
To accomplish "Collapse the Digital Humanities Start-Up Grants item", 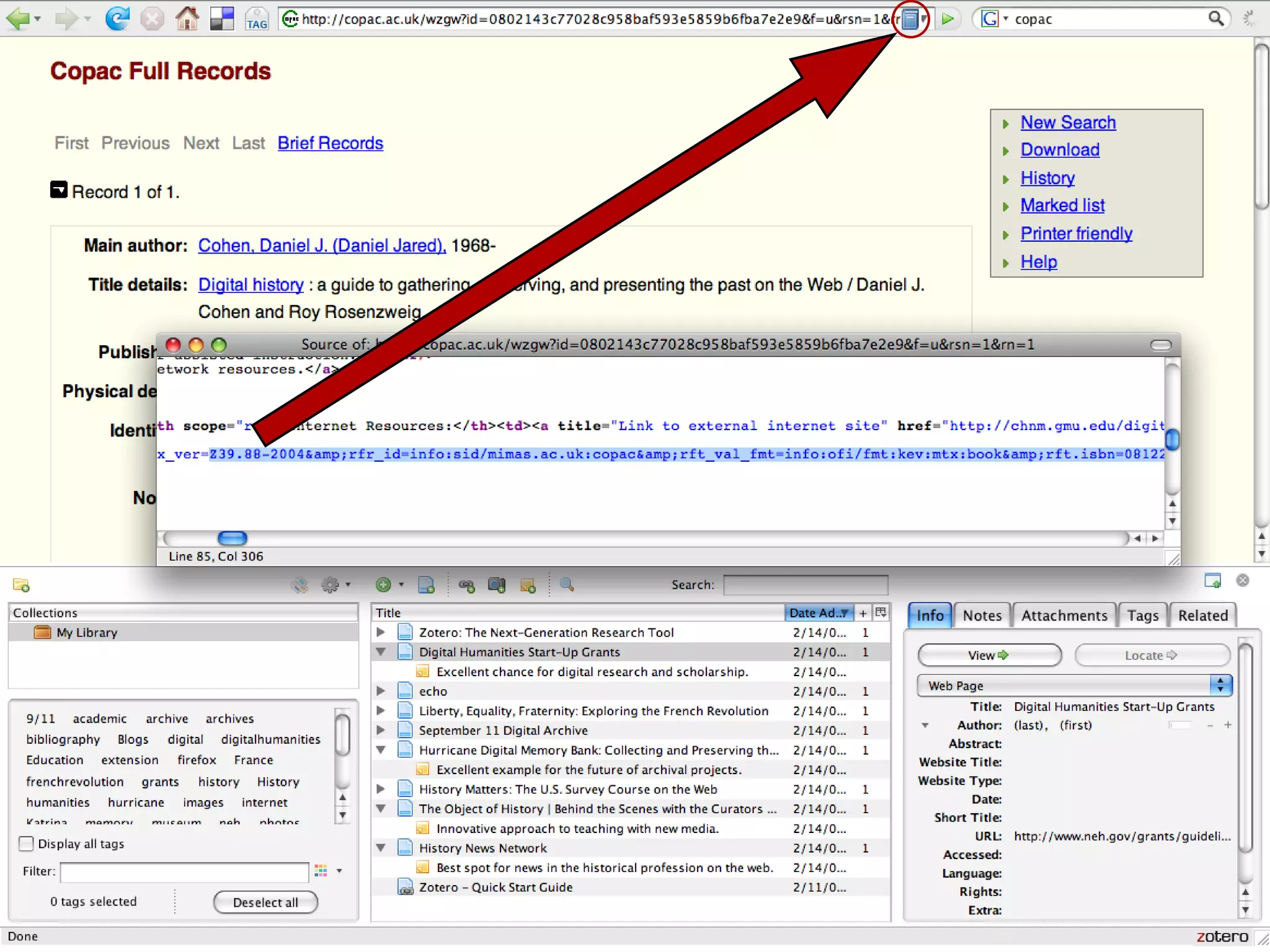I will click(x=381, y=651).
